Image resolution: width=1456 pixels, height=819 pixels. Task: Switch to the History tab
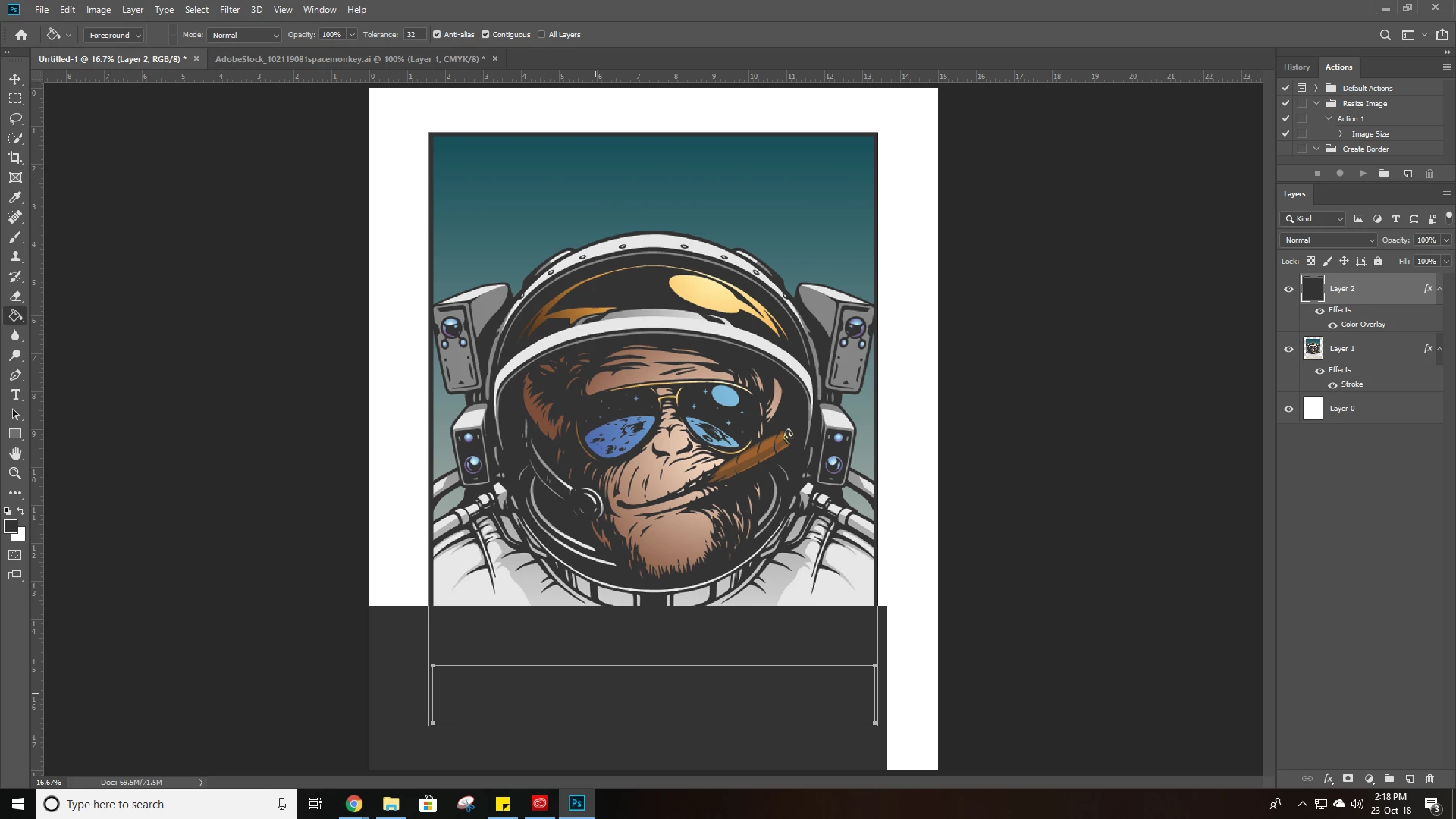1296,67
